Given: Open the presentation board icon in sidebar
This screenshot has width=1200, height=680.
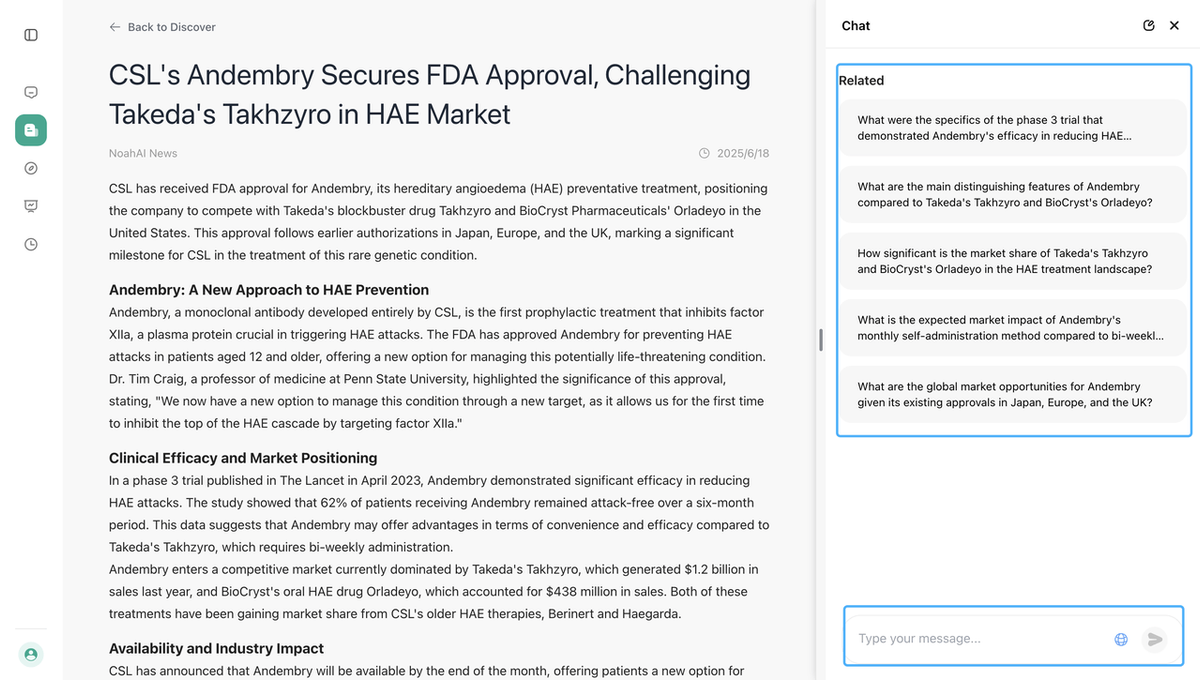Looking at the screenshot, I should point(30,206).
